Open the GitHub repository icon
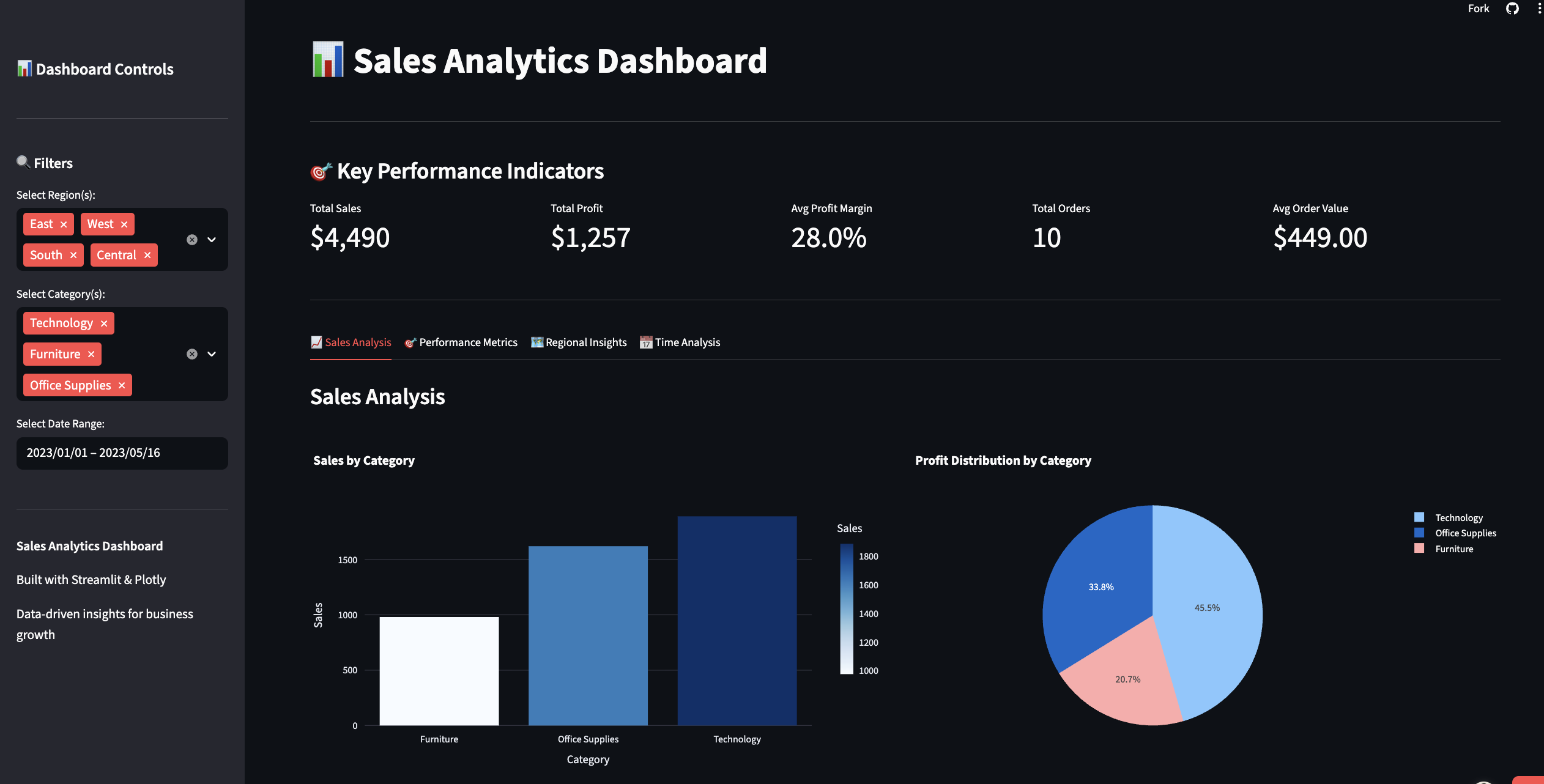The height and width of the screenshot is (784, 1544). click(x=1512, y=9)
